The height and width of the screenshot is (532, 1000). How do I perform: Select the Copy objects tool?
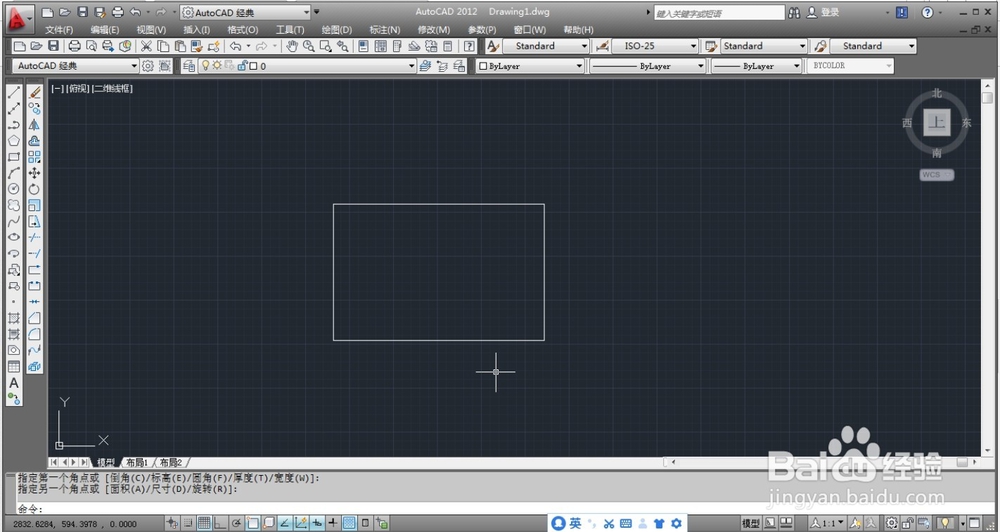[x=34, y=108]
